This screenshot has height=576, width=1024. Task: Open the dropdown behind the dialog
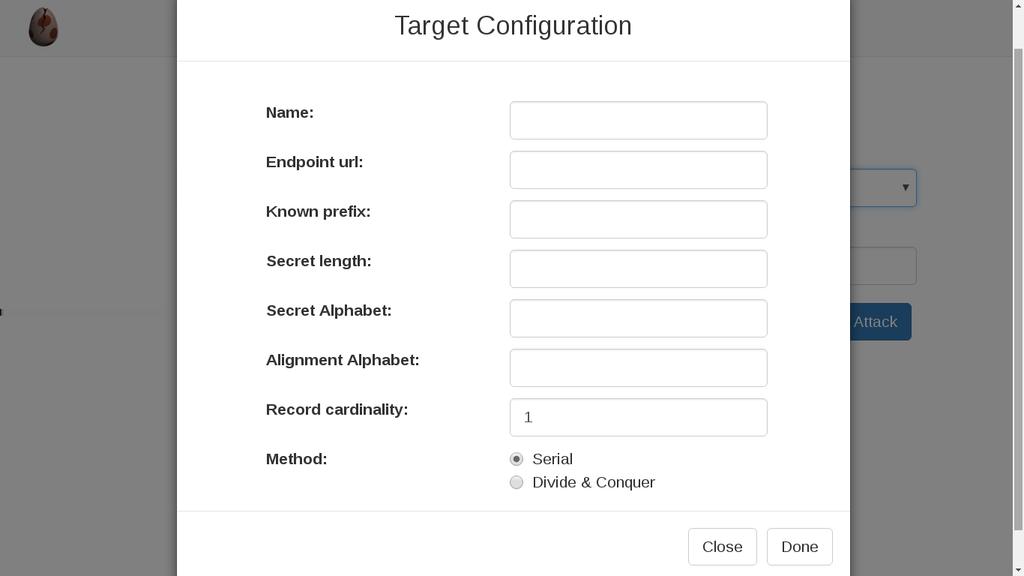pyautogui.click(x=883, y=188)
